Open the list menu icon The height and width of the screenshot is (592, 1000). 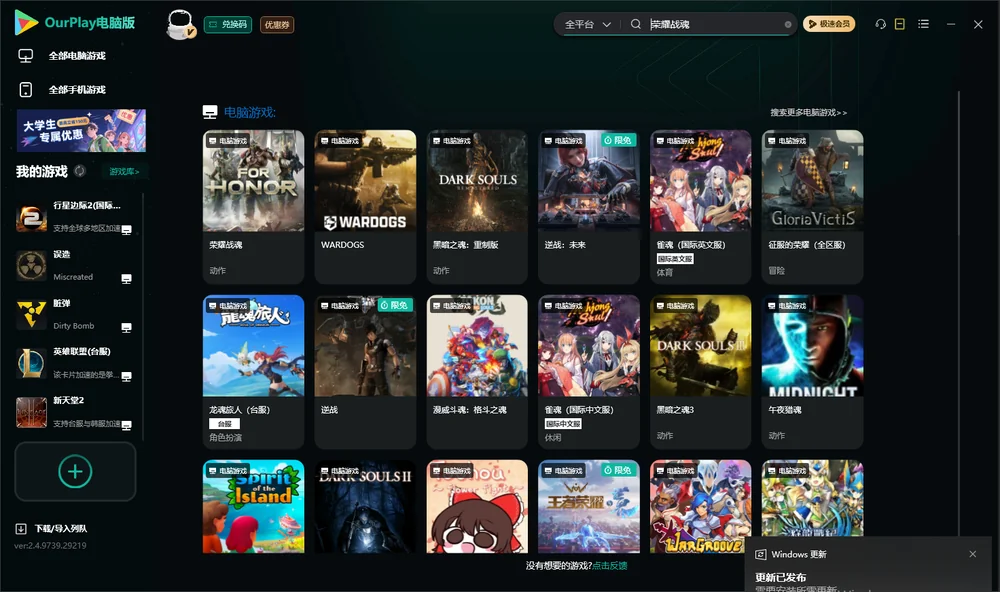(x=923, y=24)
